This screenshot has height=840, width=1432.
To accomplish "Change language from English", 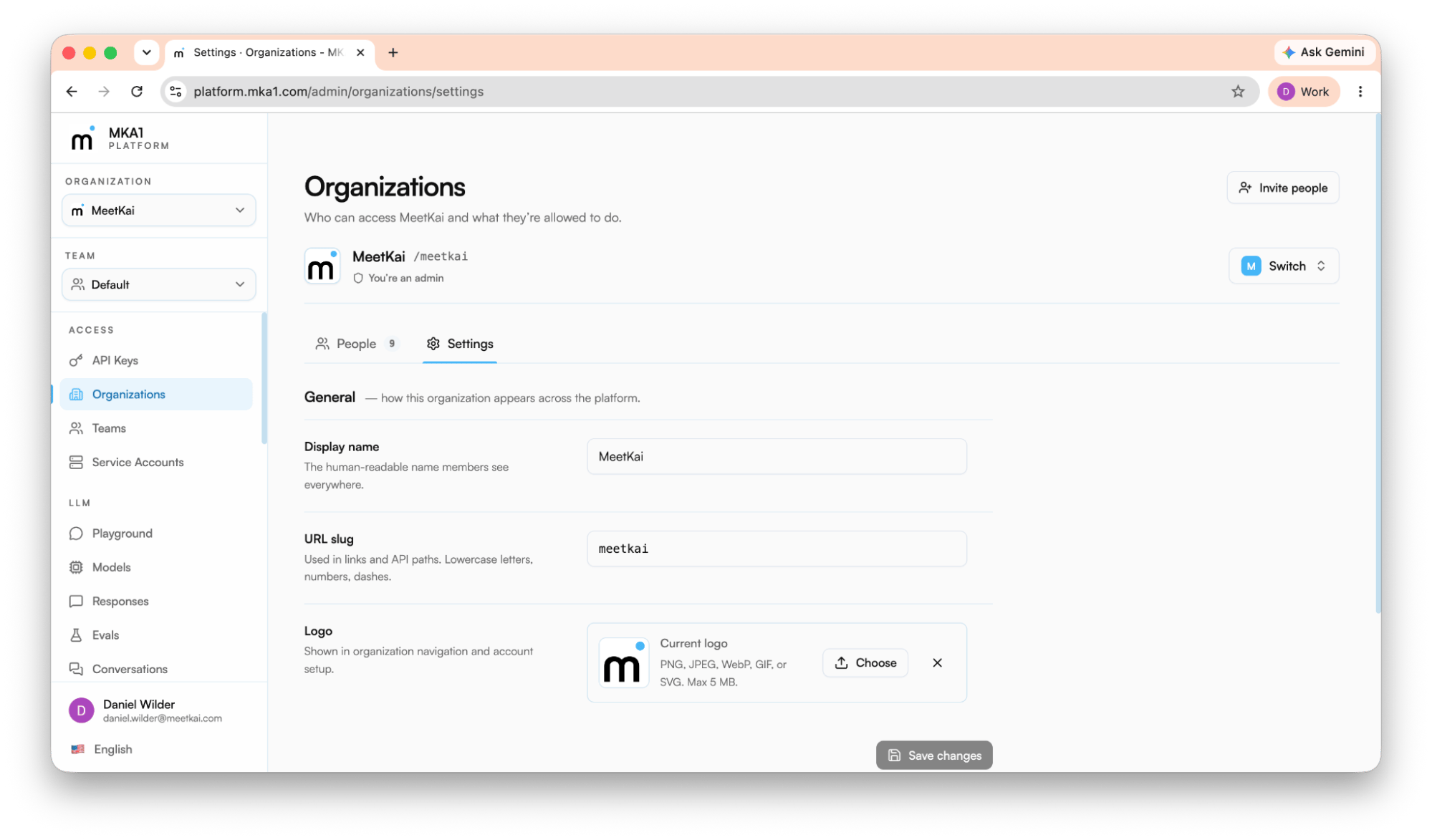I will click(x=102, y=749).
